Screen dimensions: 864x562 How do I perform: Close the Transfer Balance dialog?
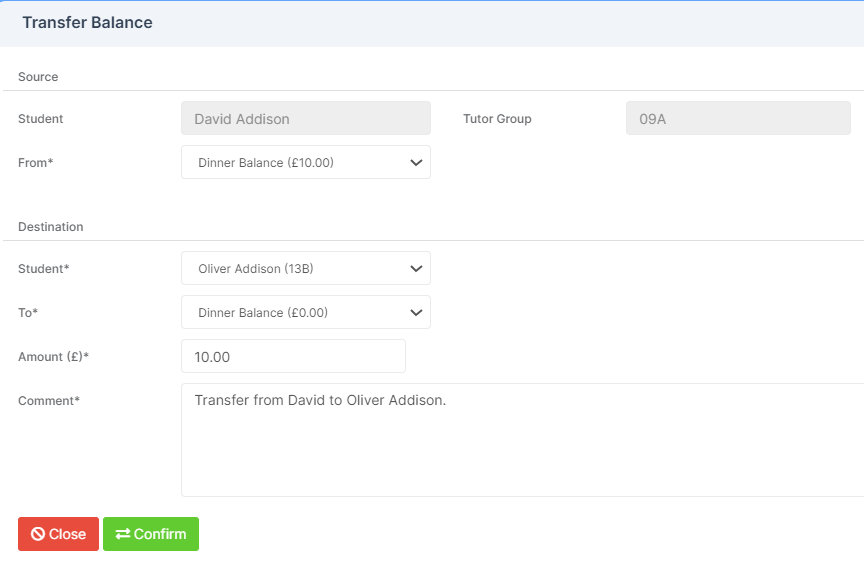(x=58, y=534)
